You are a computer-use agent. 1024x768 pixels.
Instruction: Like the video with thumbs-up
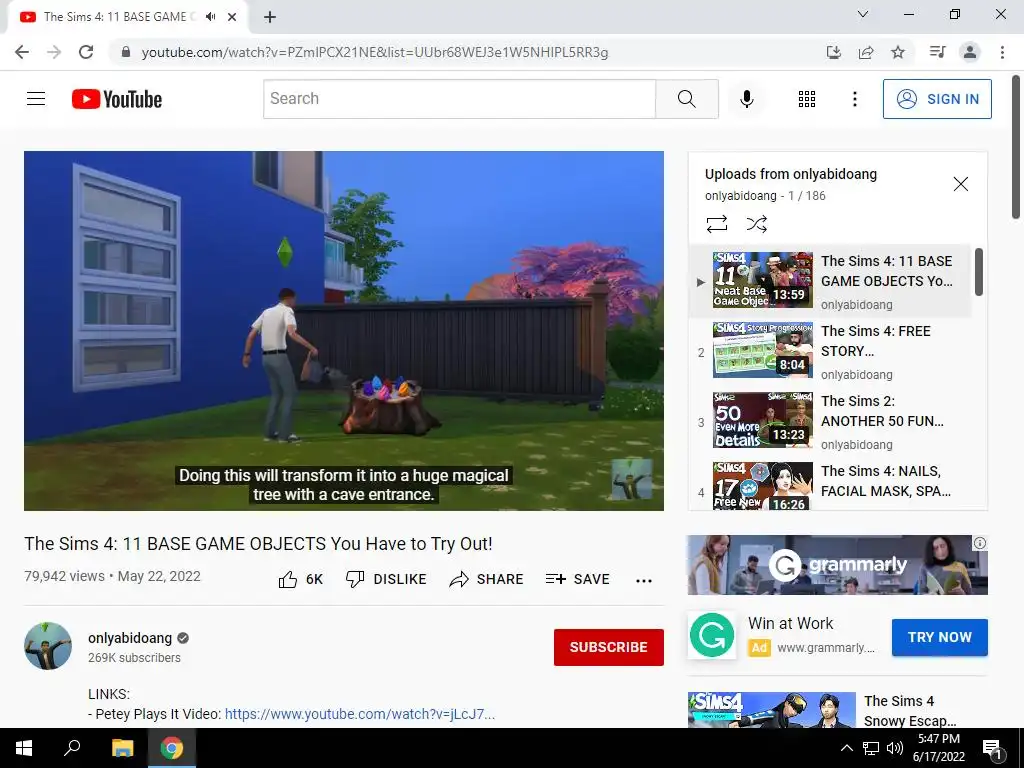point(301,579)
